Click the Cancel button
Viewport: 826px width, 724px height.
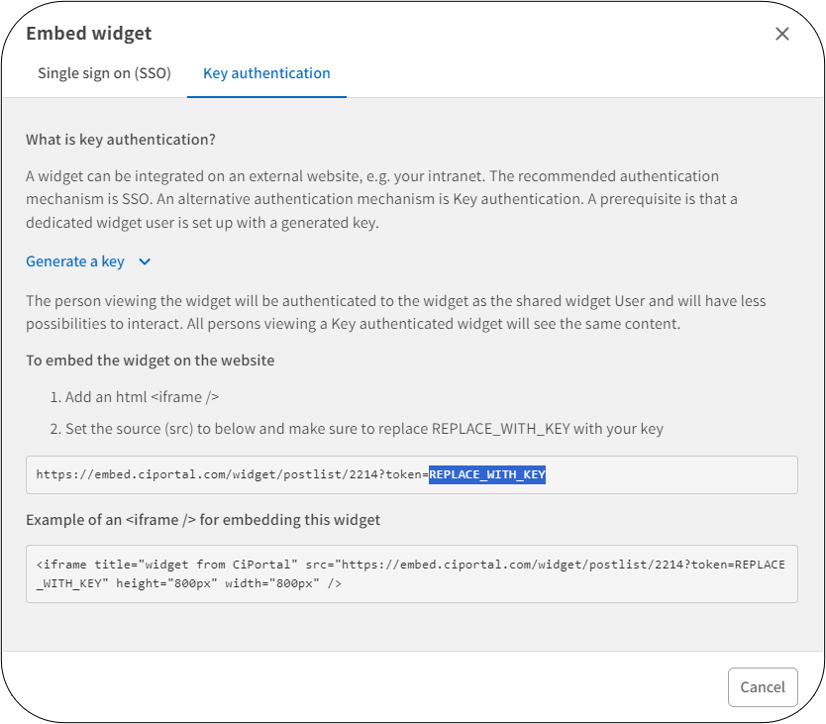[x=762, y=687]
